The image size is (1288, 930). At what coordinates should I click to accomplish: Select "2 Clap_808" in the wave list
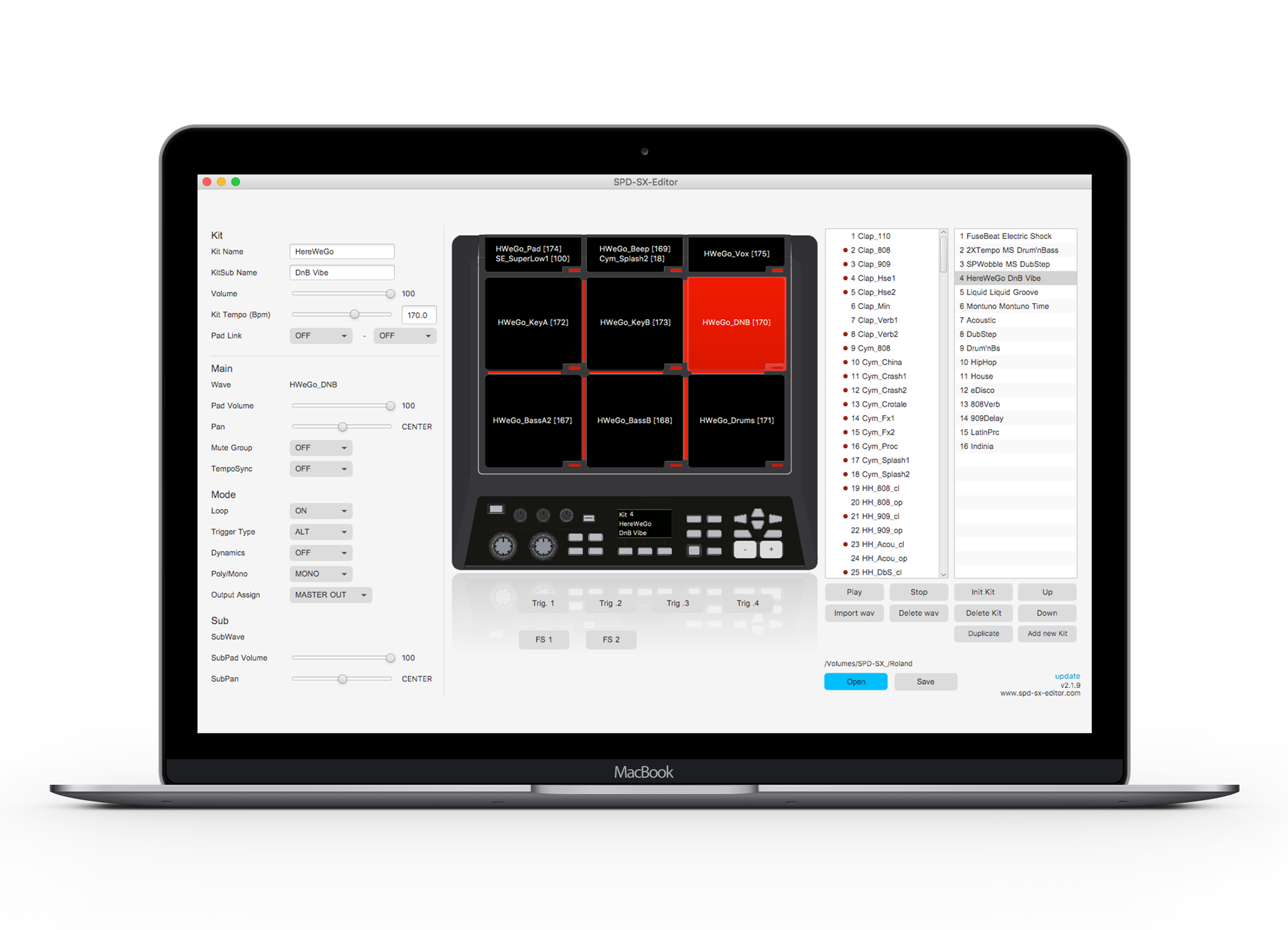(882, 251)
